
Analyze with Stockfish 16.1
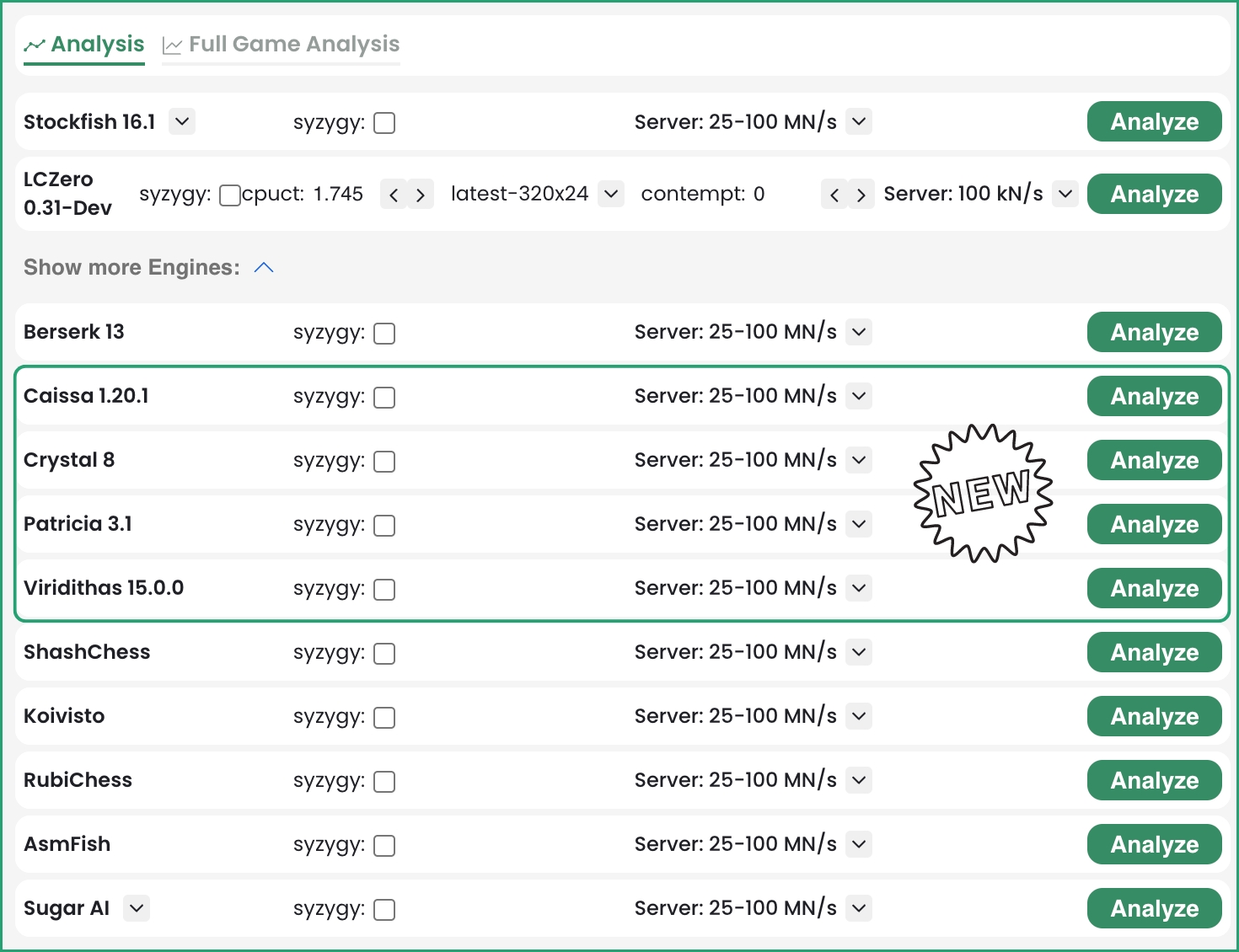coord(1154,121)
